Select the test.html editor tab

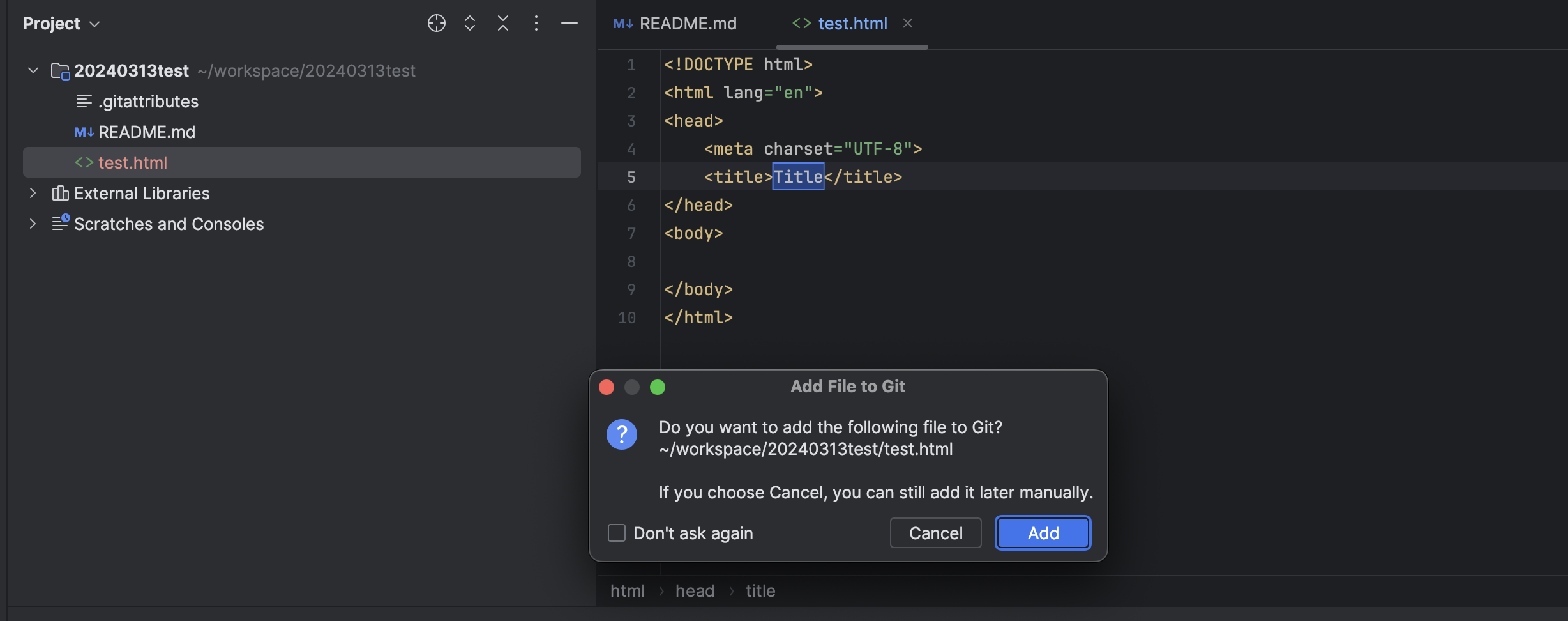(x=852, y=23)
